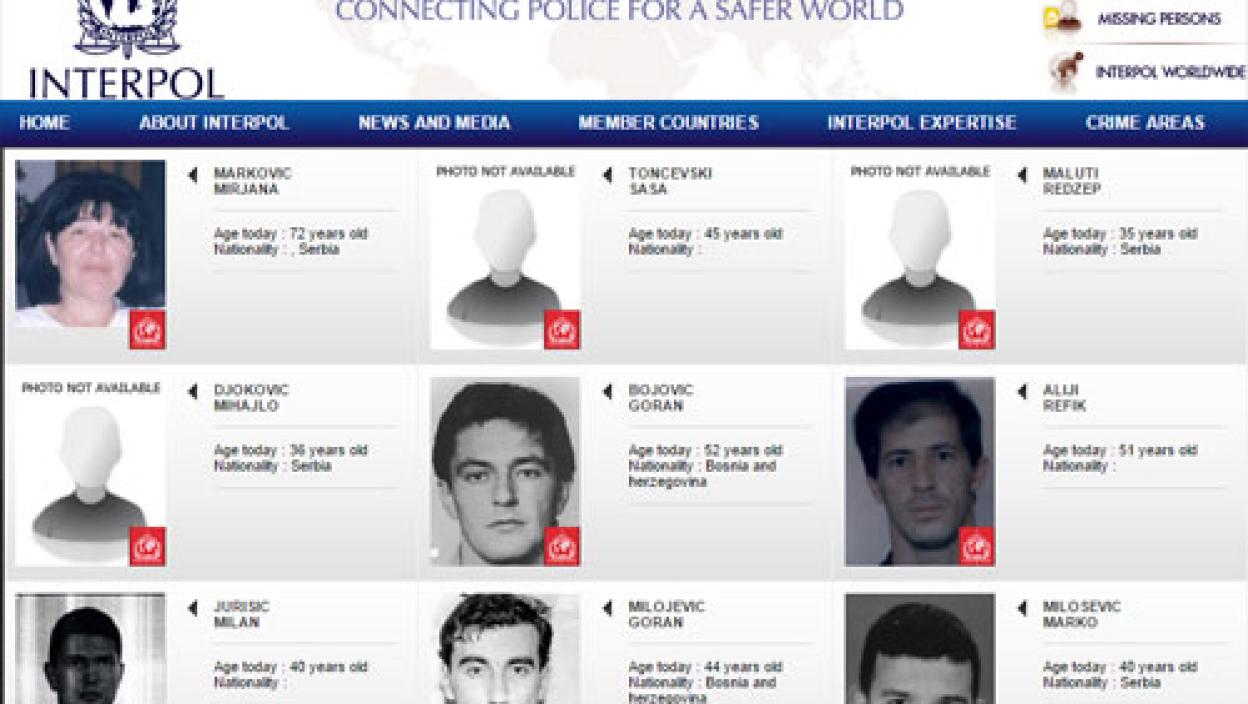This screenshot has height=704, width=1248.
Task: Open the CRIME AREAS menu
Action: [x=1145, y=123]
